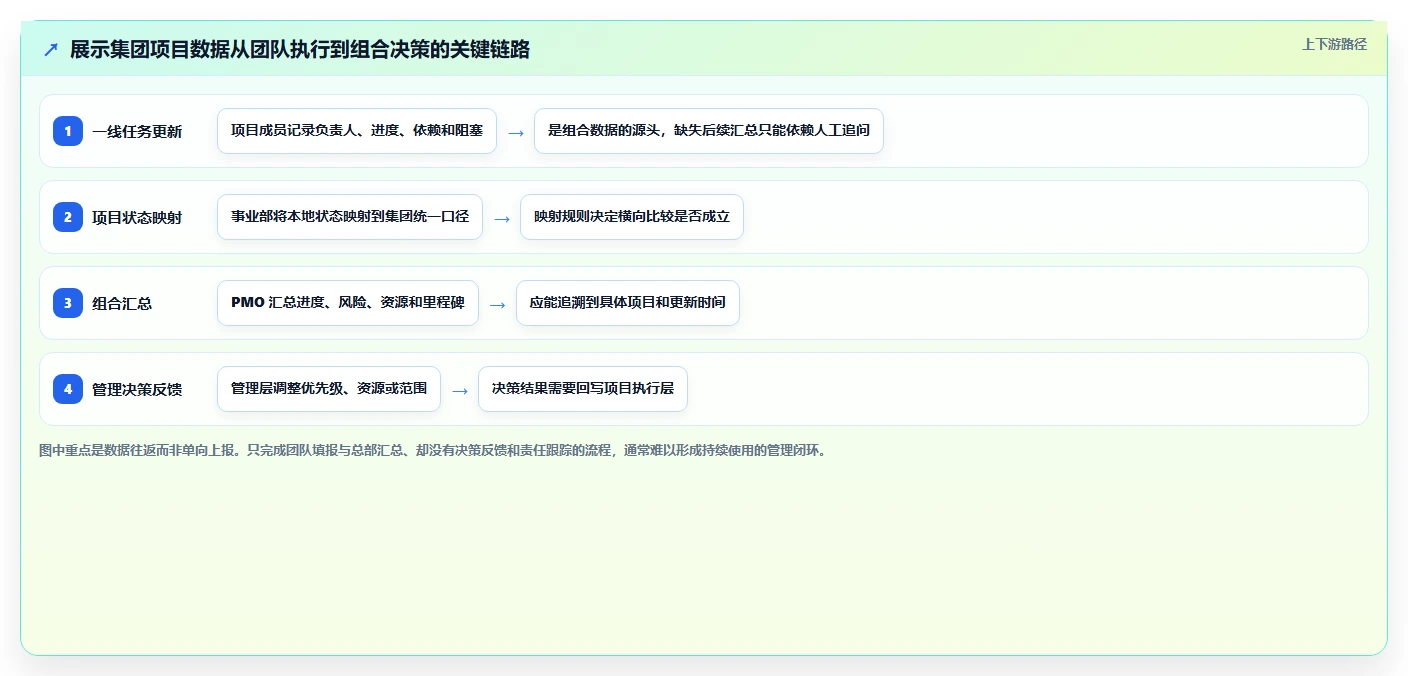Click the PMO 汇总进度、风险、资源和里程碑 box

pos(348,303)
